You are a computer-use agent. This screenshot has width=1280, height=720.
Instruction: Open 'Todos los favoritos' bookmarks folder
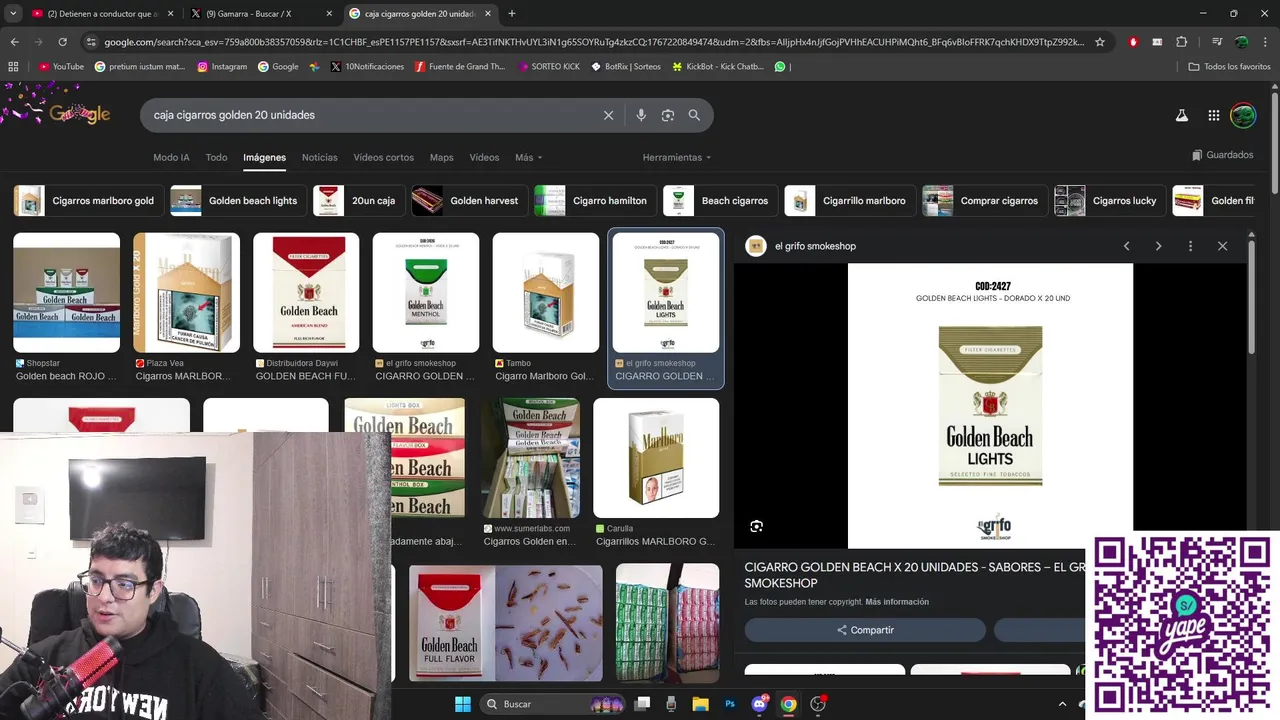[x=1230, y=66]
